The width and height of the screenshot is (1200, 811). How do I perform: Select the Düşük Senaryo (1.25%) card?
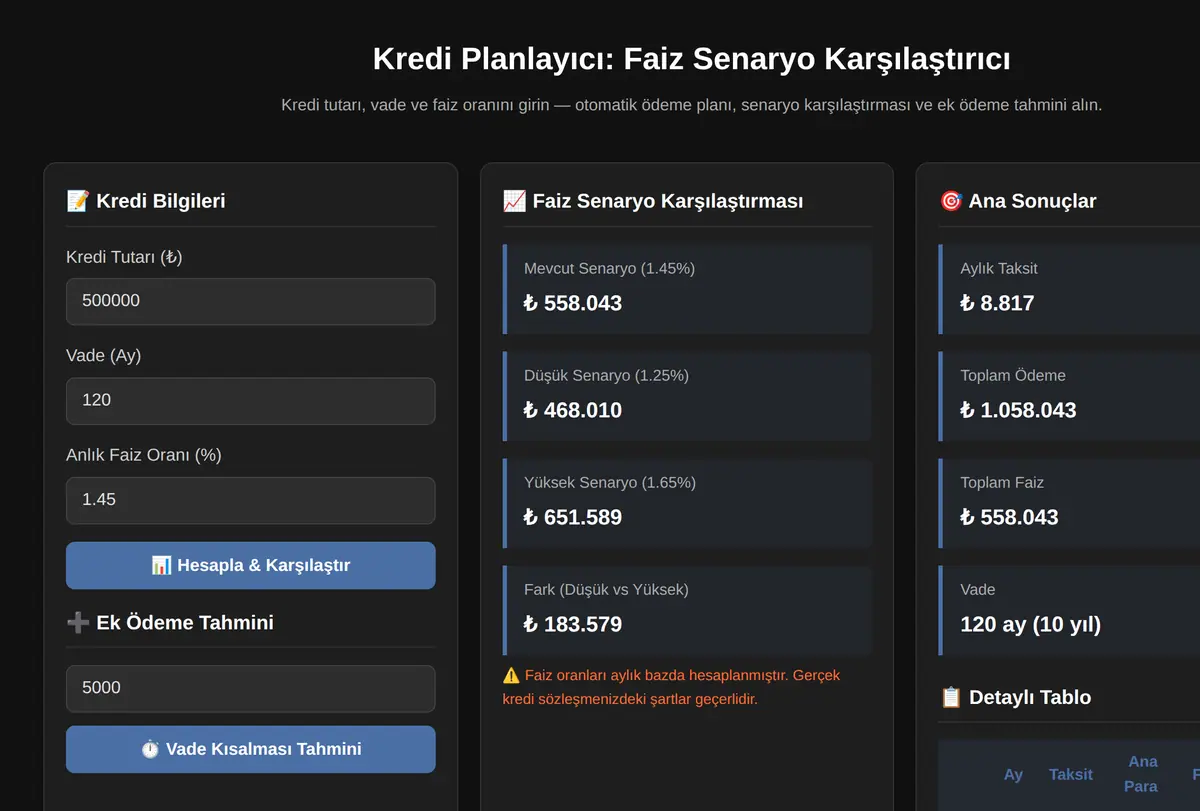coord(687,396)
